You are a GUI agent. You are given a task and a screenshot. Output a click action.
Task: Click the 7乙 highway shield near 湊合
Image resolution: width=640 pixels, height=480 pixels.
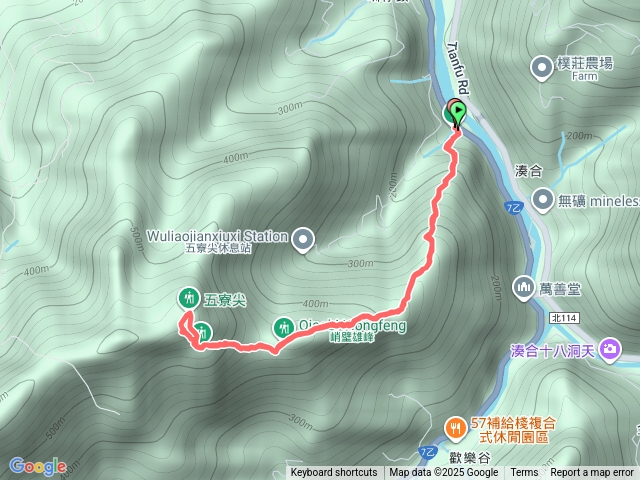[513, 208]
